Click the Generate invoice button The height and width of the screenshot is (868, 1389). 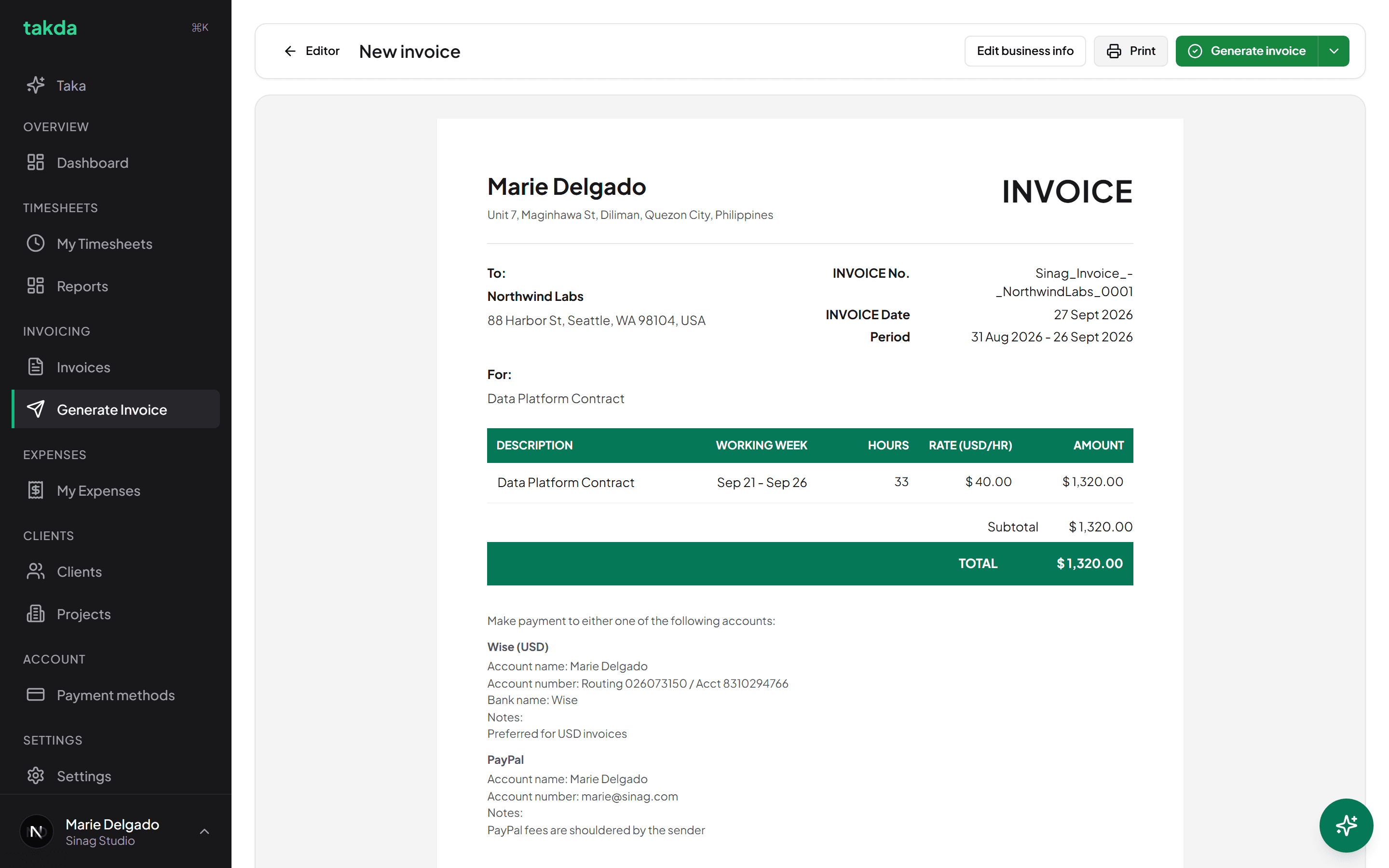pos(1247,51)
